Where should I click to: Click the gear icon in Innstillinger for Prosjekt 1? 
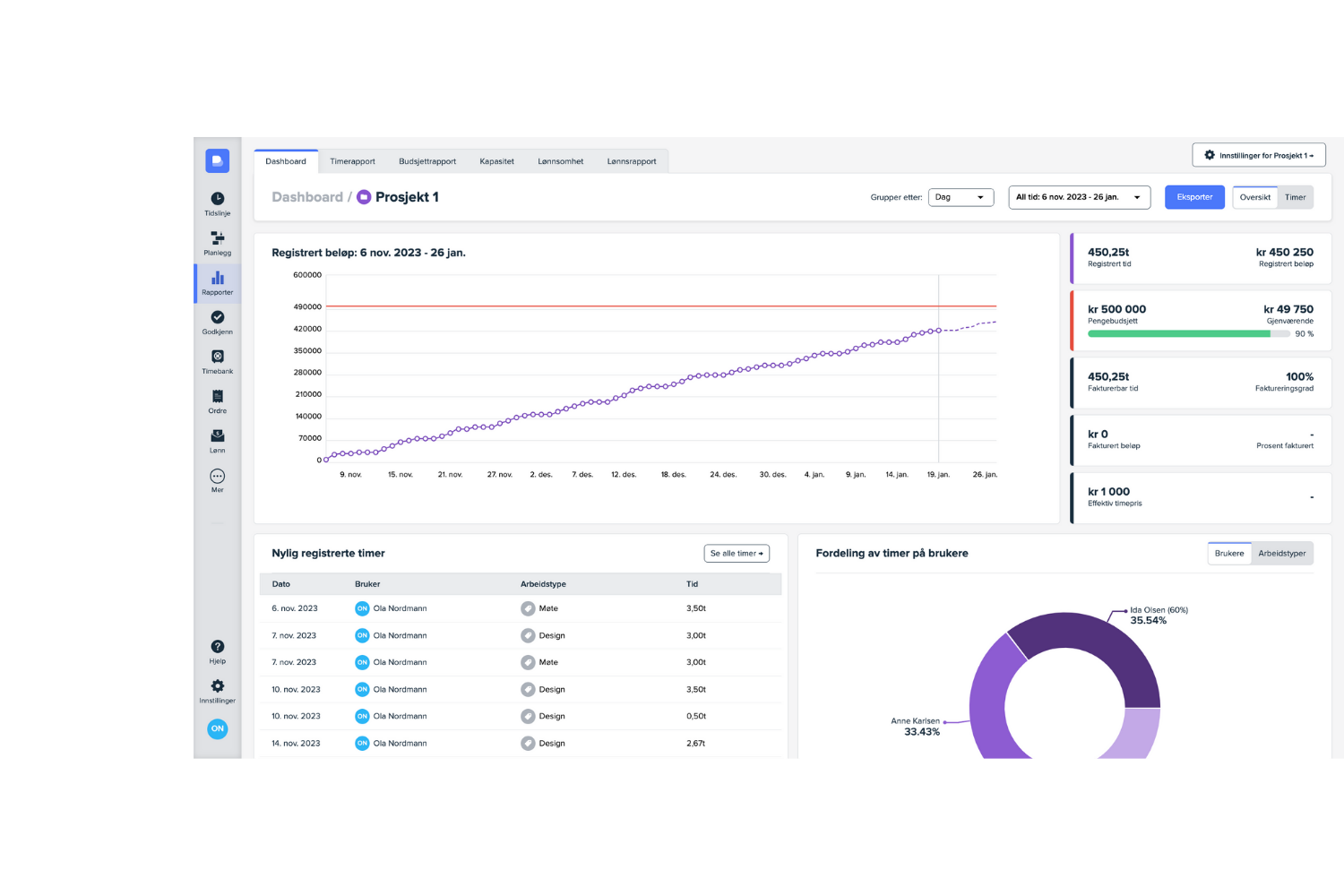coord(1210,155)
